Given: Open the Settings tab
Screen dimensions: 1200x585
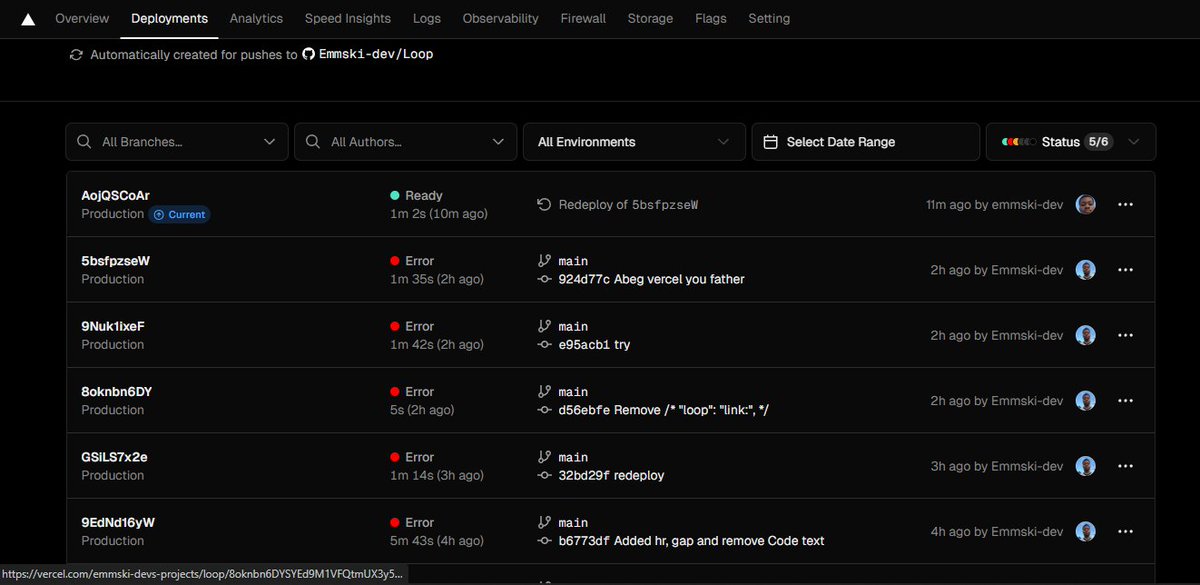Looking at the screenshot, I should [x=769, y=18].
